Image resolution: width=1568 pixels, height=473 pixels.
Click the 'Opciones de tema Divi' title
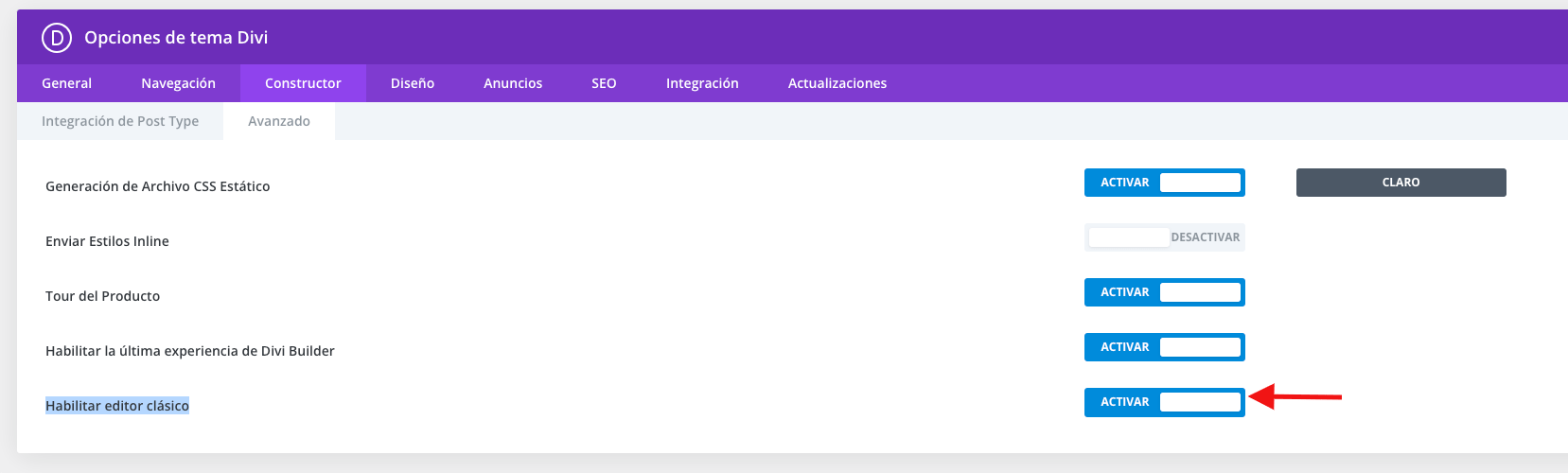pyautogui.click(x=176, y=38)
